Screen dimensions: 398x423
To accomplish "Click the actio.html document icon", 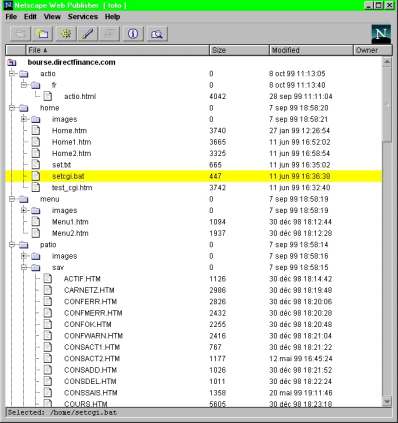I will coord(48,96).
